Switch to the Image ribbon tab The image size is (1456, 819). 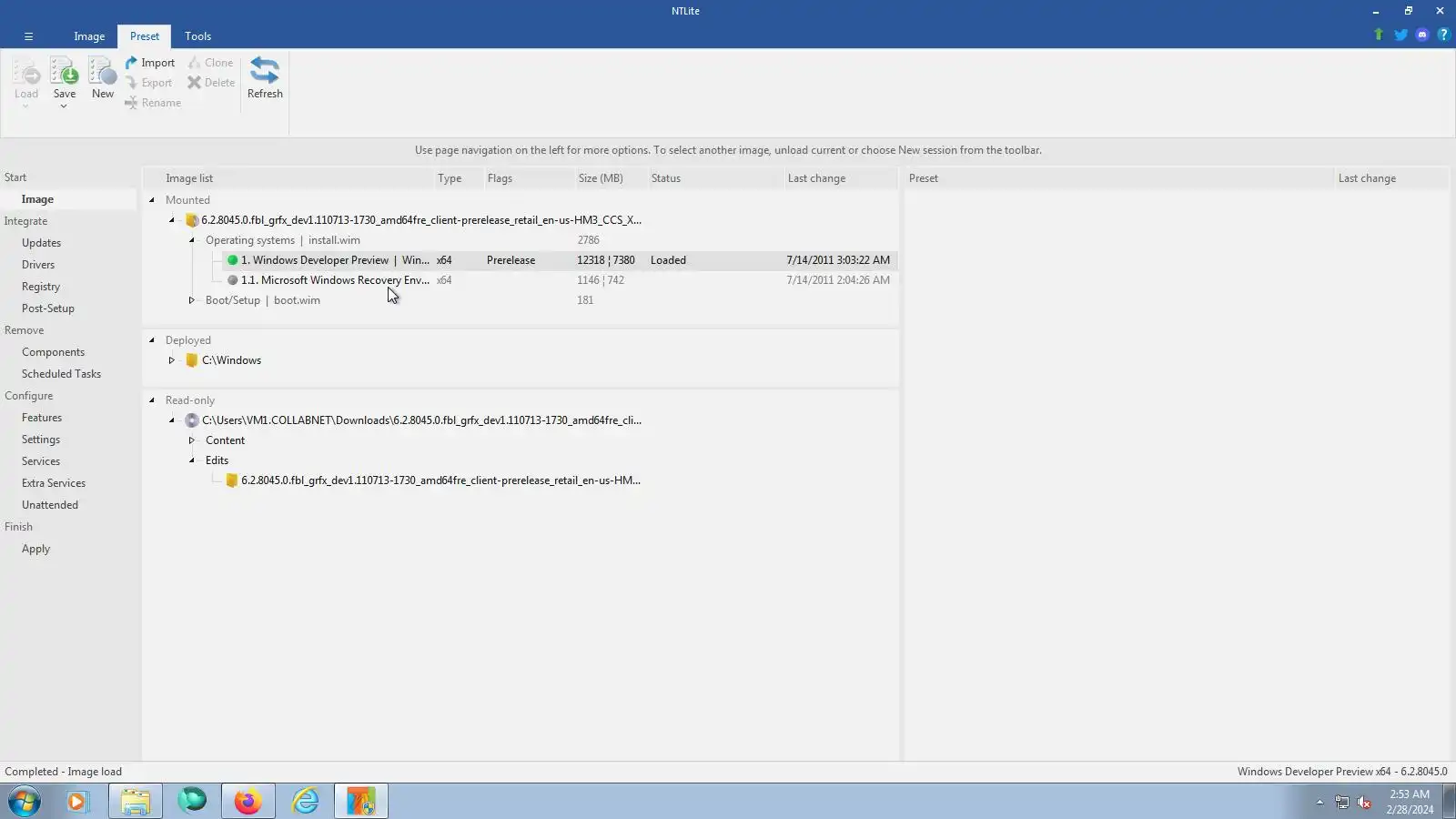(x=89, y=36)
